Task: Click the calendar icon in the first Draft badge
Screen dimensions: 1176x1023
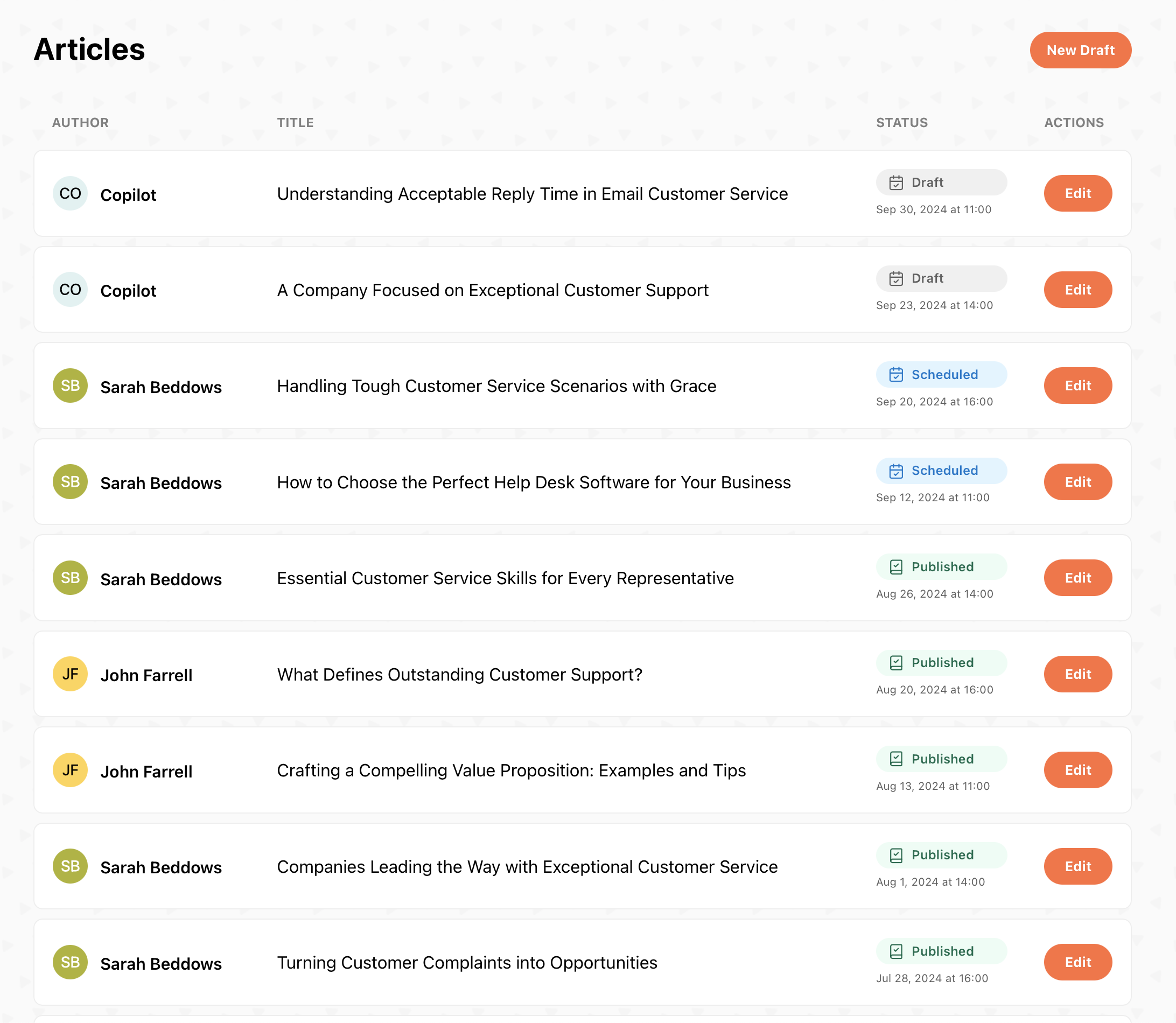Action: tap(897, 183)
